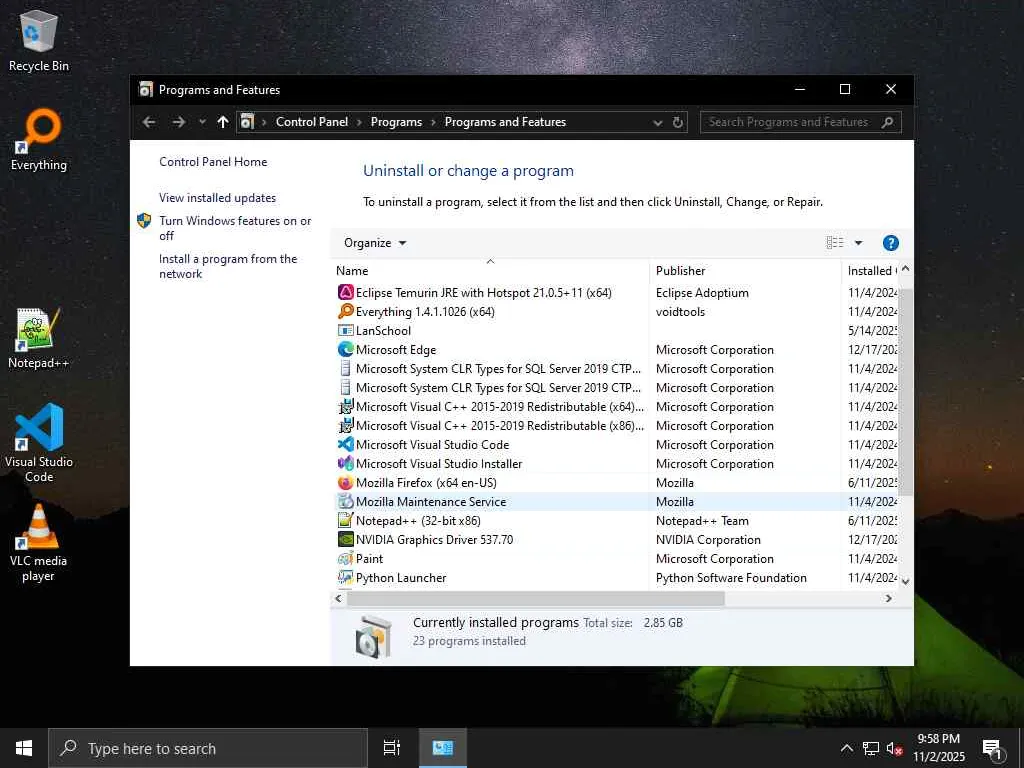Expand chevron after Control Panel breadcrumb
1024x768 pixels.
tap(359, 122)
